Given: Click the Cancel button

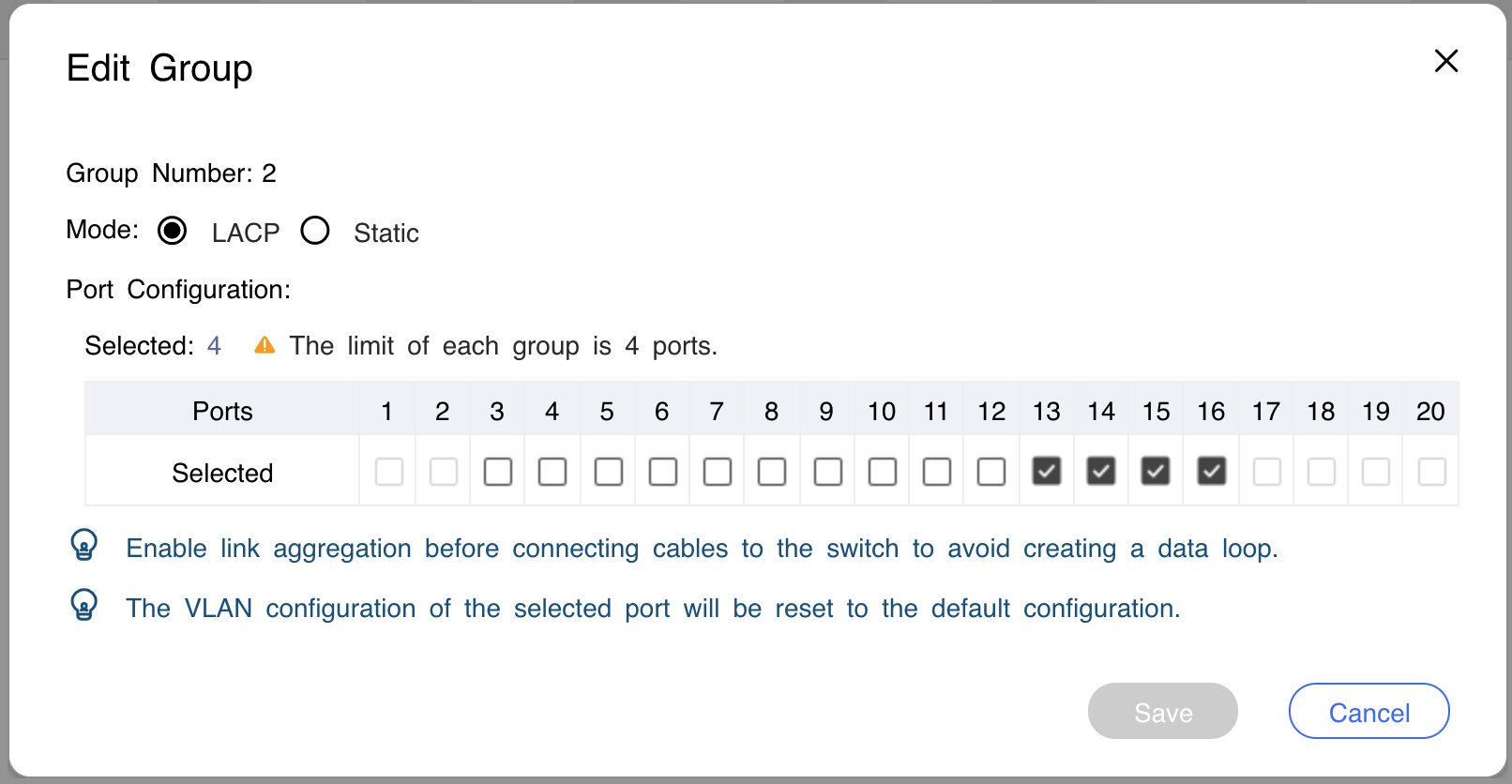Looking at the screenshot, I should pyautogui.click(x=1369, y=711).
